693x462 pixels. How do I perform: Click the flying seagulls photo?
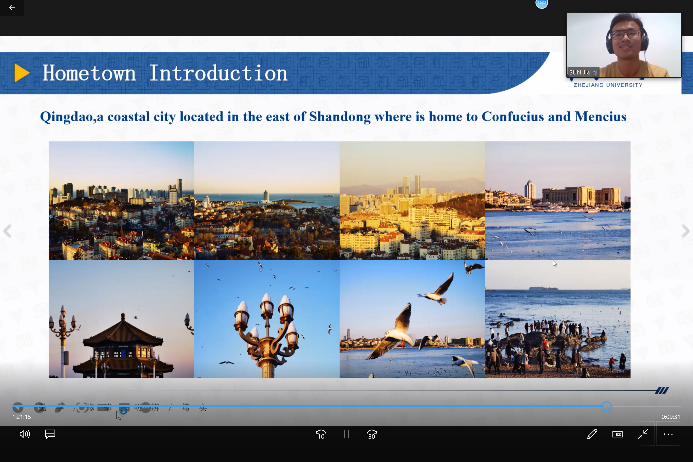point(412,318)
